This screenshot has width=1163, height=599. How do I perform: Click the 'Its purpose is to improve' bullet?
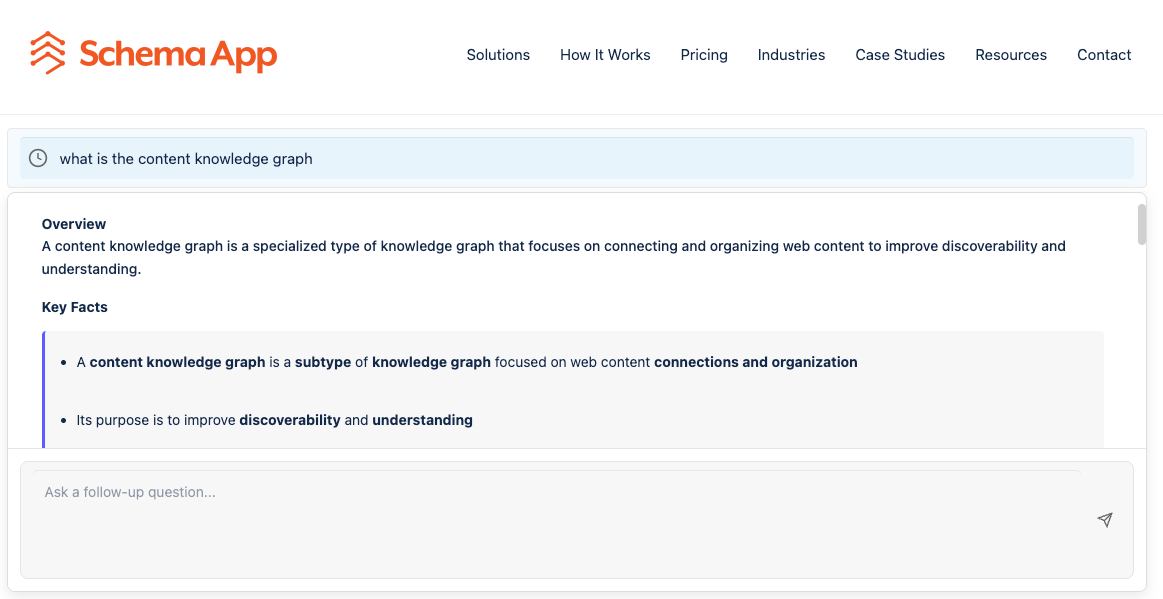coord(274,420)
